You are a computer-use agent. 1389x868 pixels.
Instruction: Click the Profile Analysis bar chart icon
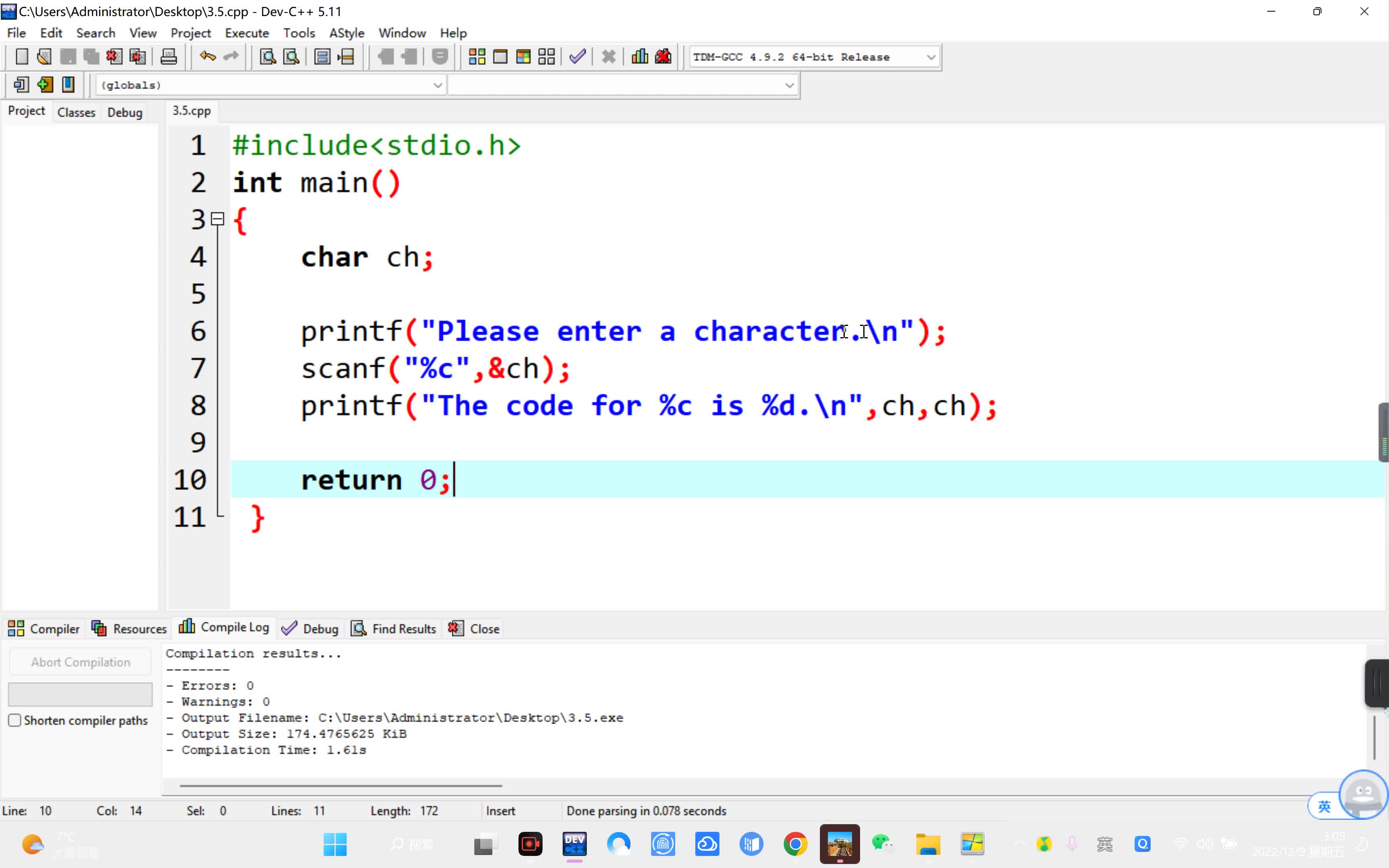click(639, 56)
